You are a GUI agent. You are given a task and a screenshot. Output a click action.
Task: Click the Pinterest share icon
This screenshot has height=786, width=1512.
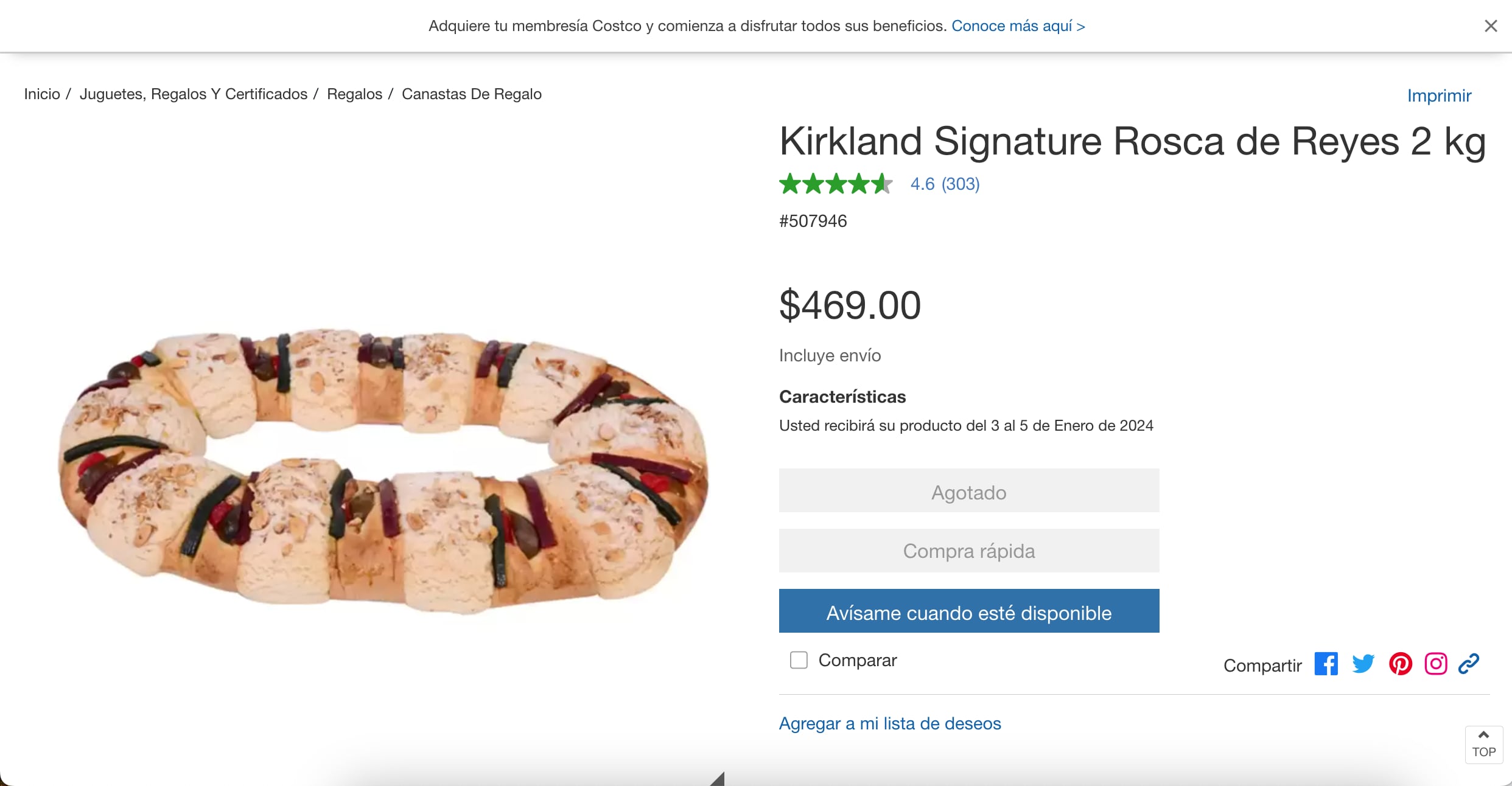pyautogui.click(x=1400, y=664)
